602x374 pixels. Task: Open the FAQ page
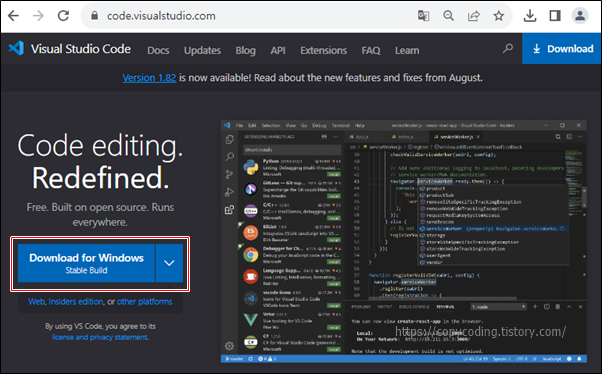(371, 50)
